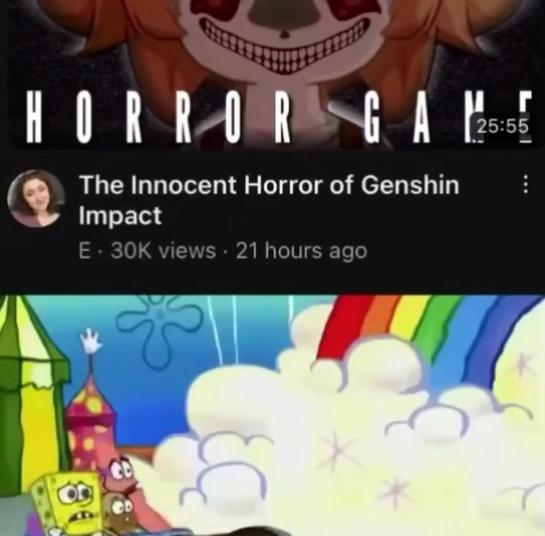Open 'The Innocent Horror of Genshin Impact' title
The width and height of the screenshot is (545, 536).
click(269, 200)
